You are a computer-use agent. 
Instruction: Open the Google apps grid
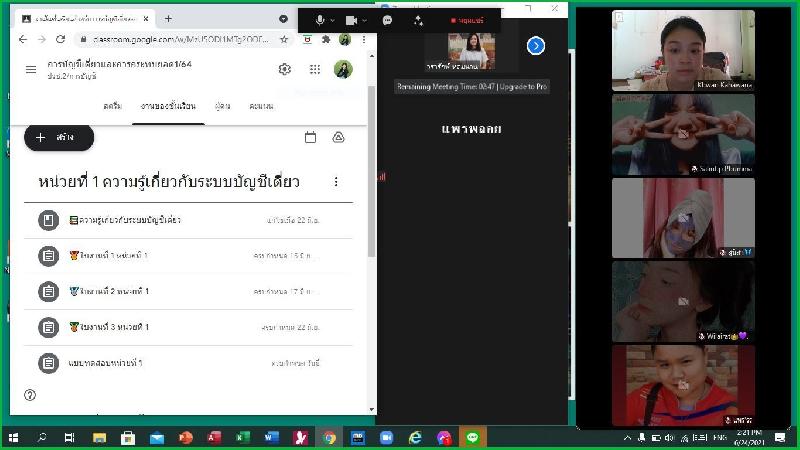click(x=315, y=69)
